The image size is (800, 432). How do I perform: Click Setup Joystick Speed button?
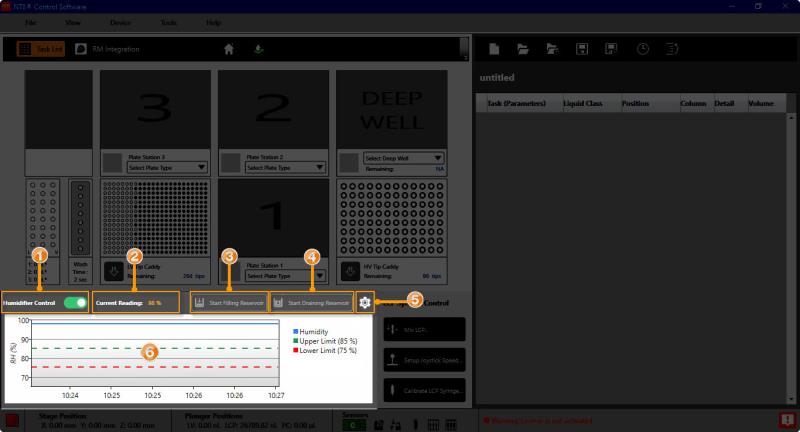(424, 360)
